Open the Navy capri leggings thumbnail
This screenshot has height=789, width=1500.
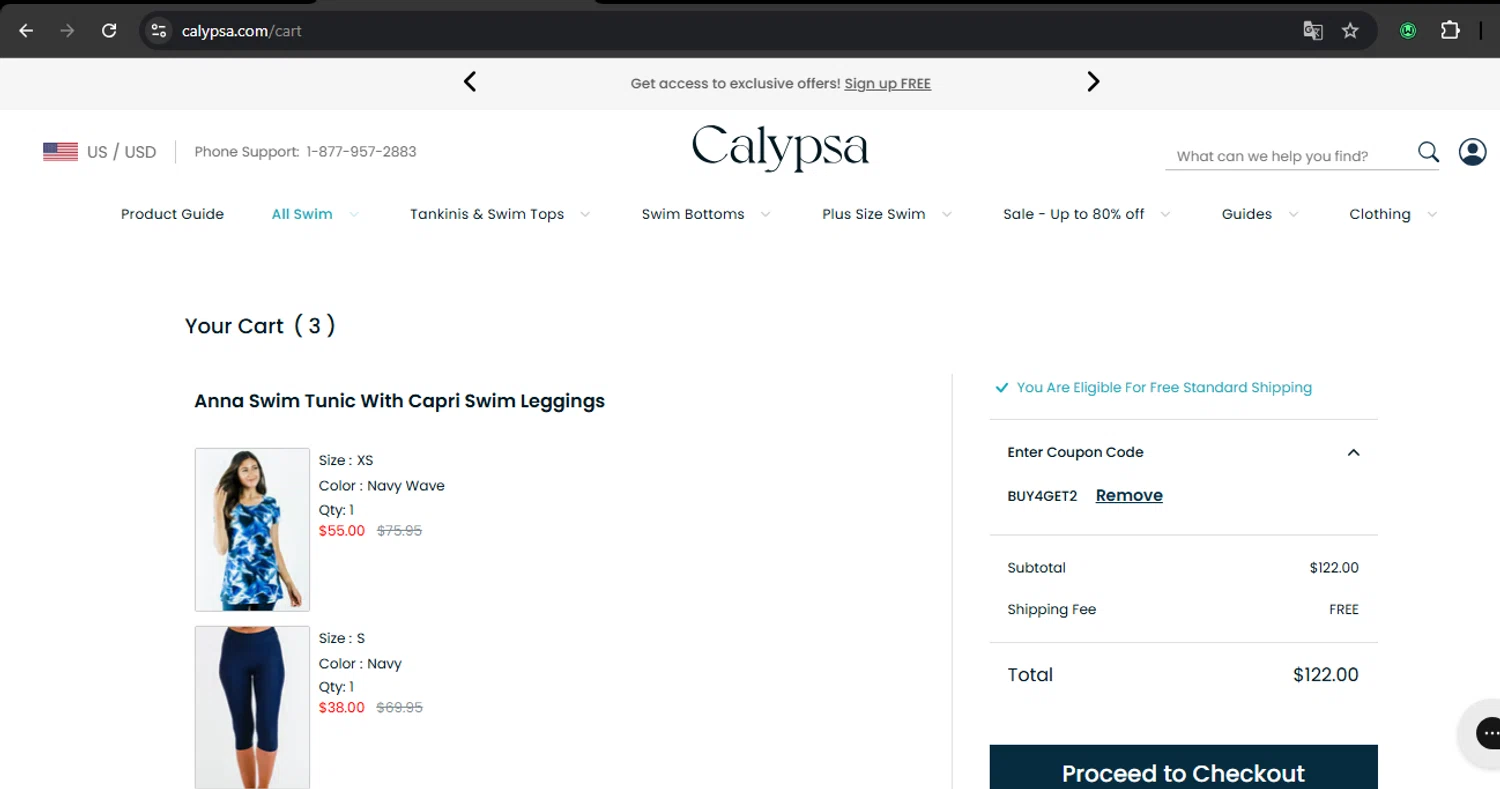[x=252, y=707]
